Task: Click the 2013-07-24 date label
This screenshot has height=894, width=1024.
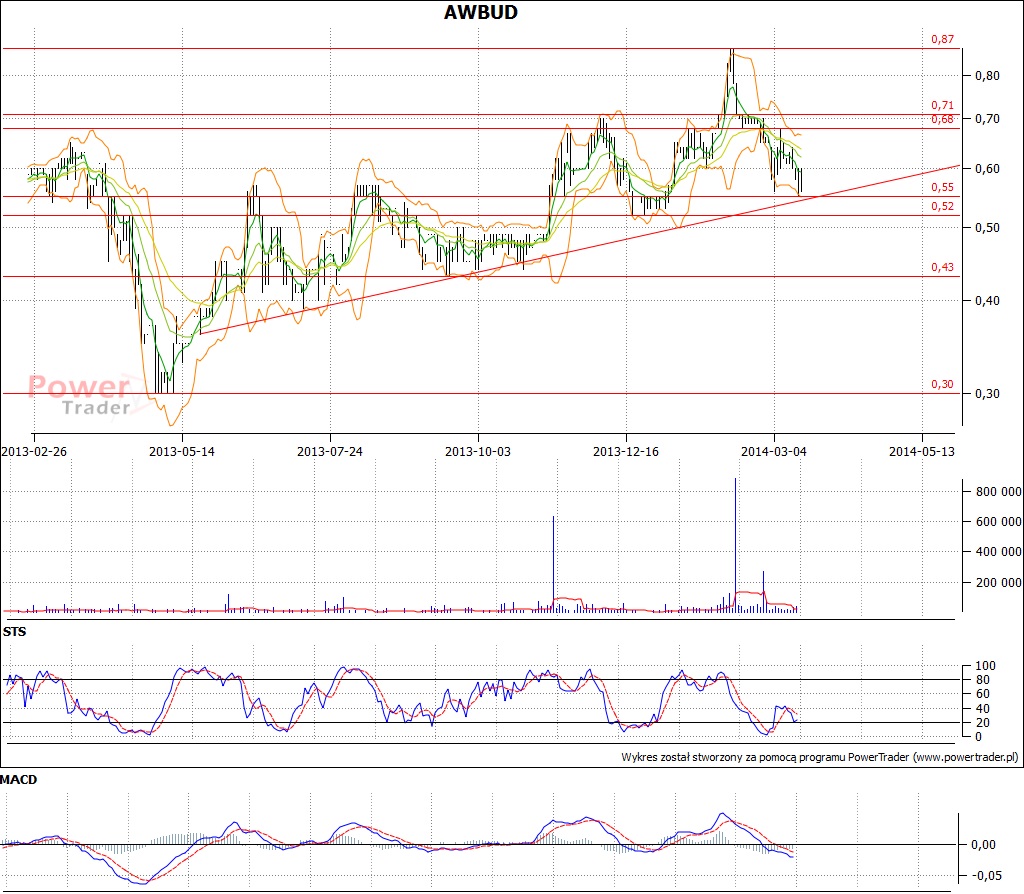Action: 330,451
